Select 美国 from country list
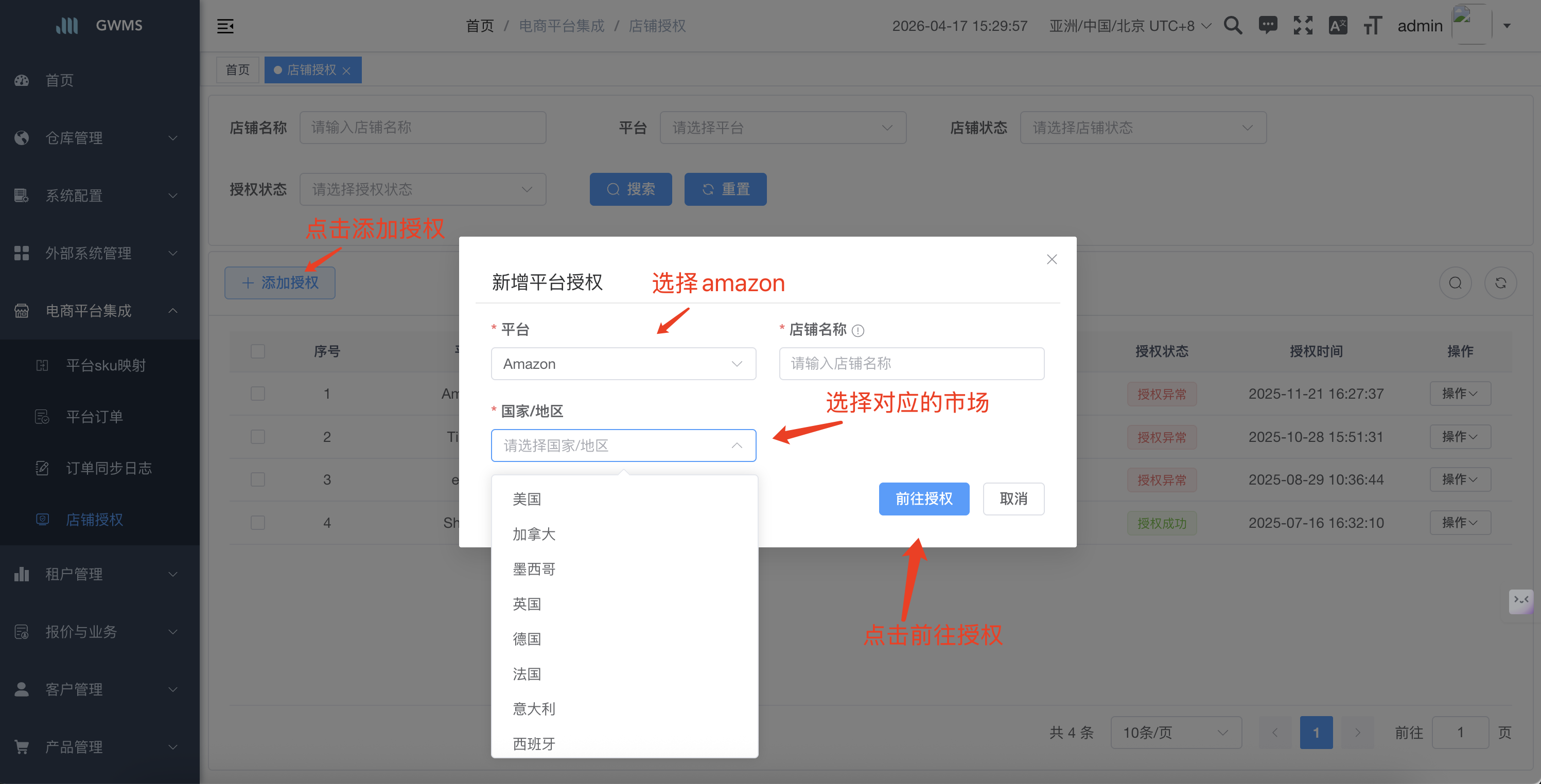Viewport: 1541px width, 784px height. pyautogui.click(x=624, y=500)
